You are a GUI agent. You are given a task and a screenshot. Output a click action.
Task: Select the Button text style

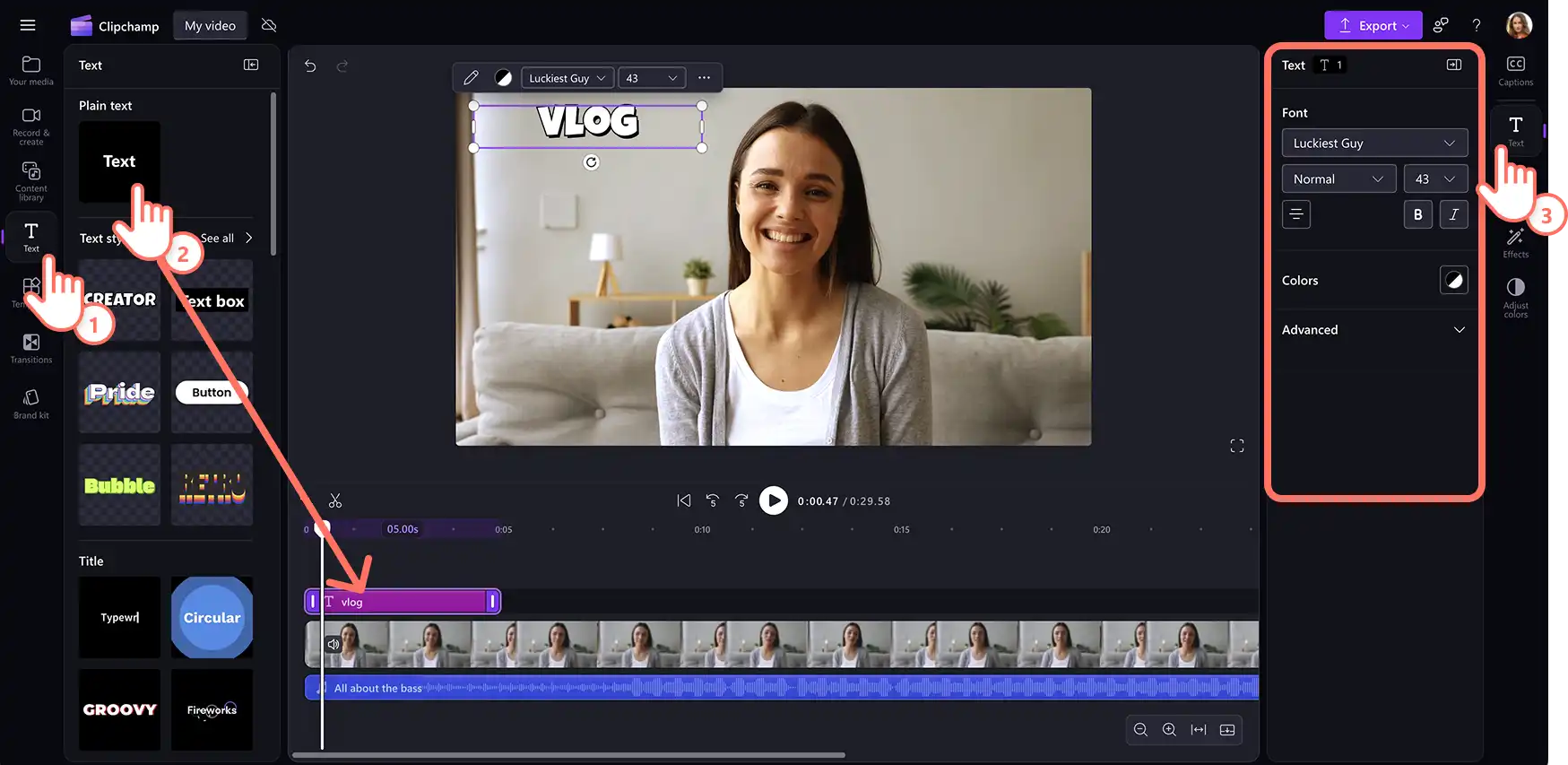coord(212,392)
